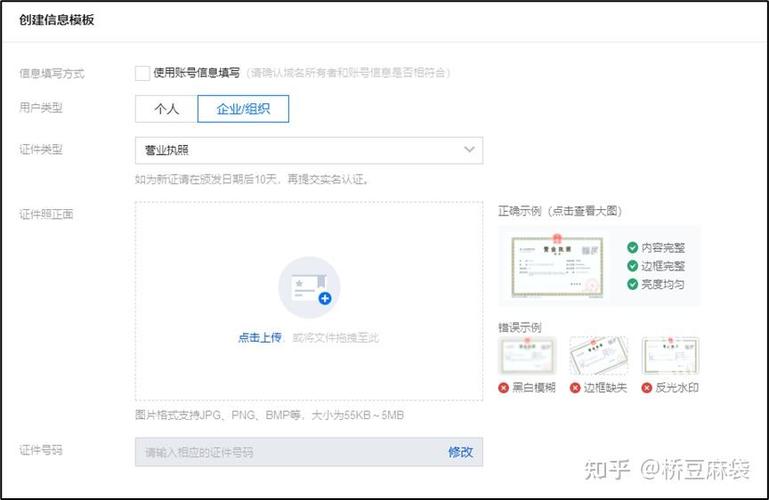Click green checkmark beside 内容完整
The width and height of the screenshot is (769, 500).
pos(632,247)
